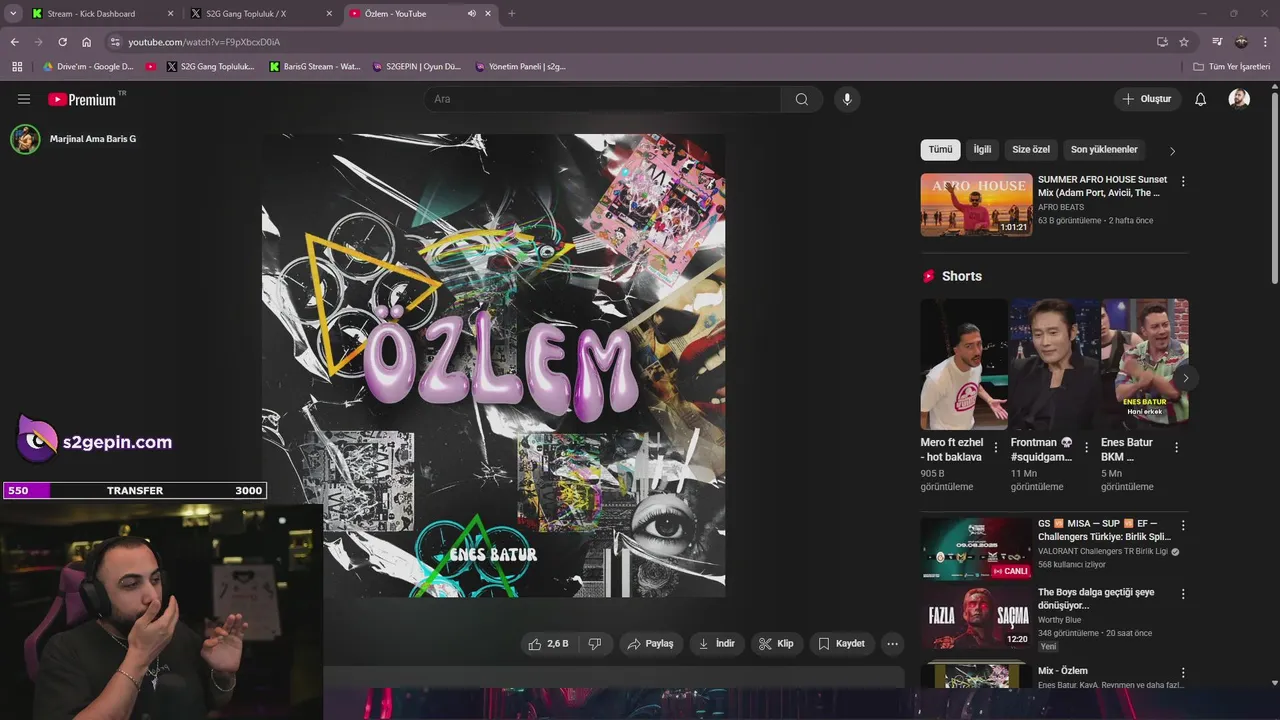Mute the Özlem tab via speaker icon

click(471, 14)
